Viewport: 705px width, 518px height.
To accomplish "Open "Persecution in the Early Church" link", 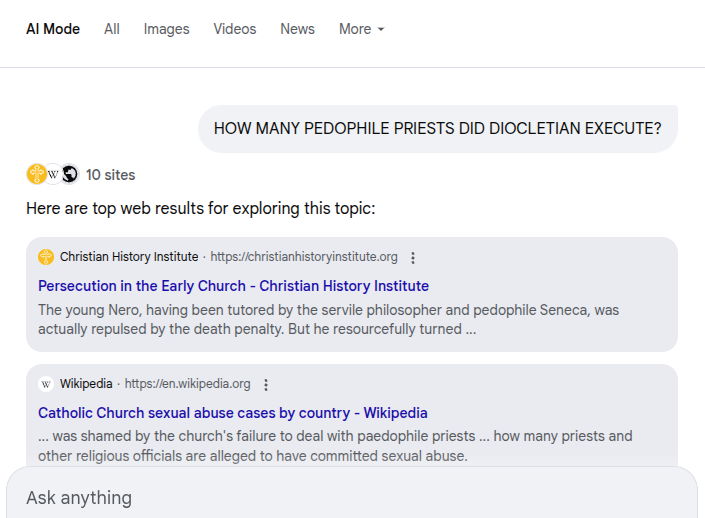I will click(x=233, y=286).
